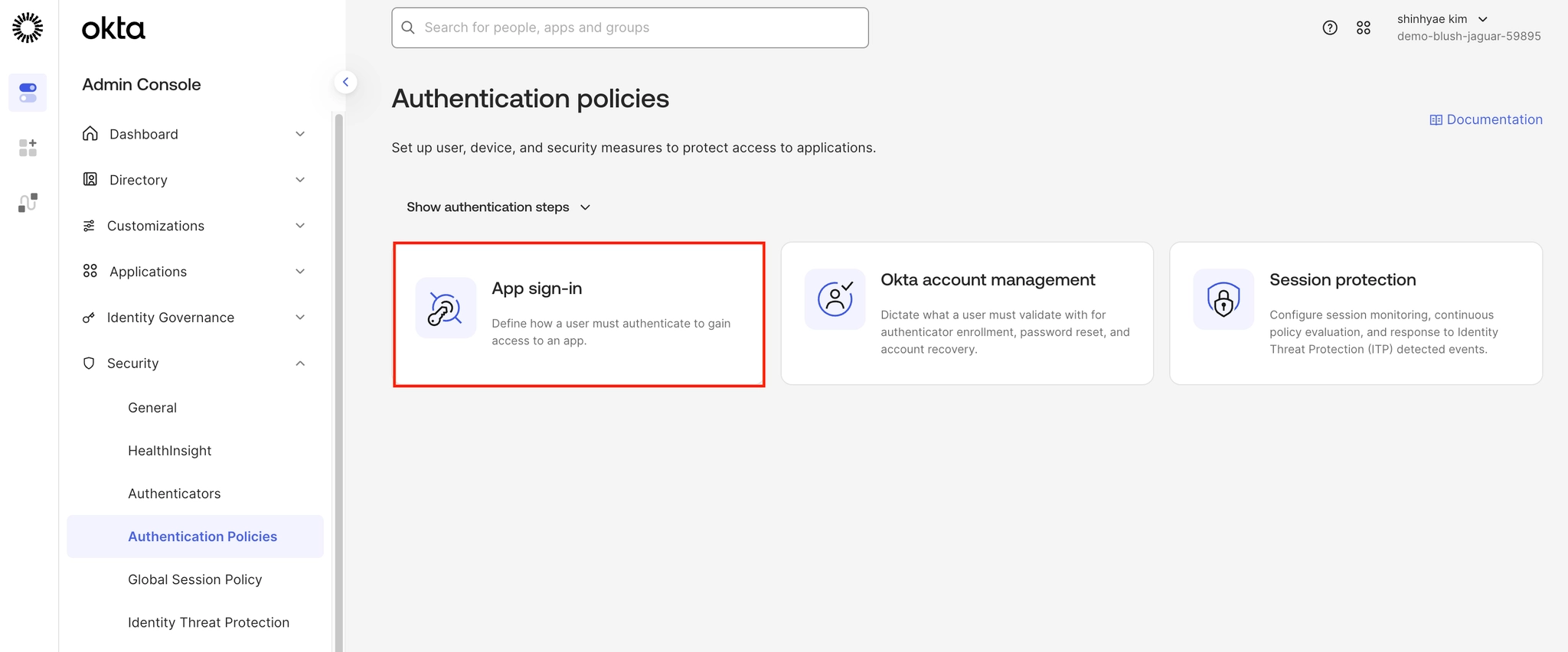This screenshot has height=652, width=1568.
Task: Click the Customizations sliders icon
Action: pos(89,226)
